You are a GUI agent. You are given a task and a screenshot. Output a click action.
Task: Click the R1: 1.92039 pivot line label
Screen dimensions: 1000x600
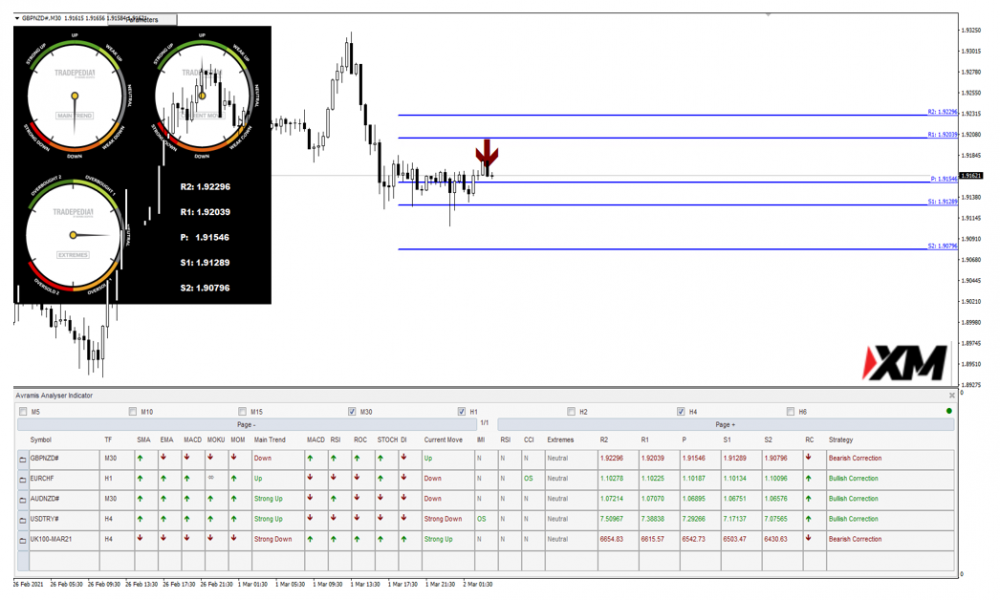pyautogui.click(x=943, y=135)
